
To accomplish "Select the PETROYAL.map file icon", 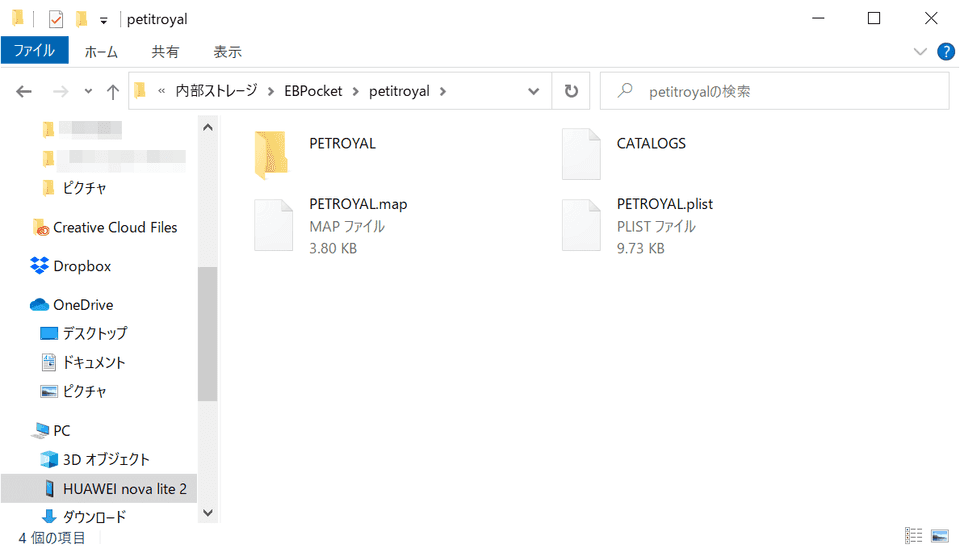I will pos(274,225).
